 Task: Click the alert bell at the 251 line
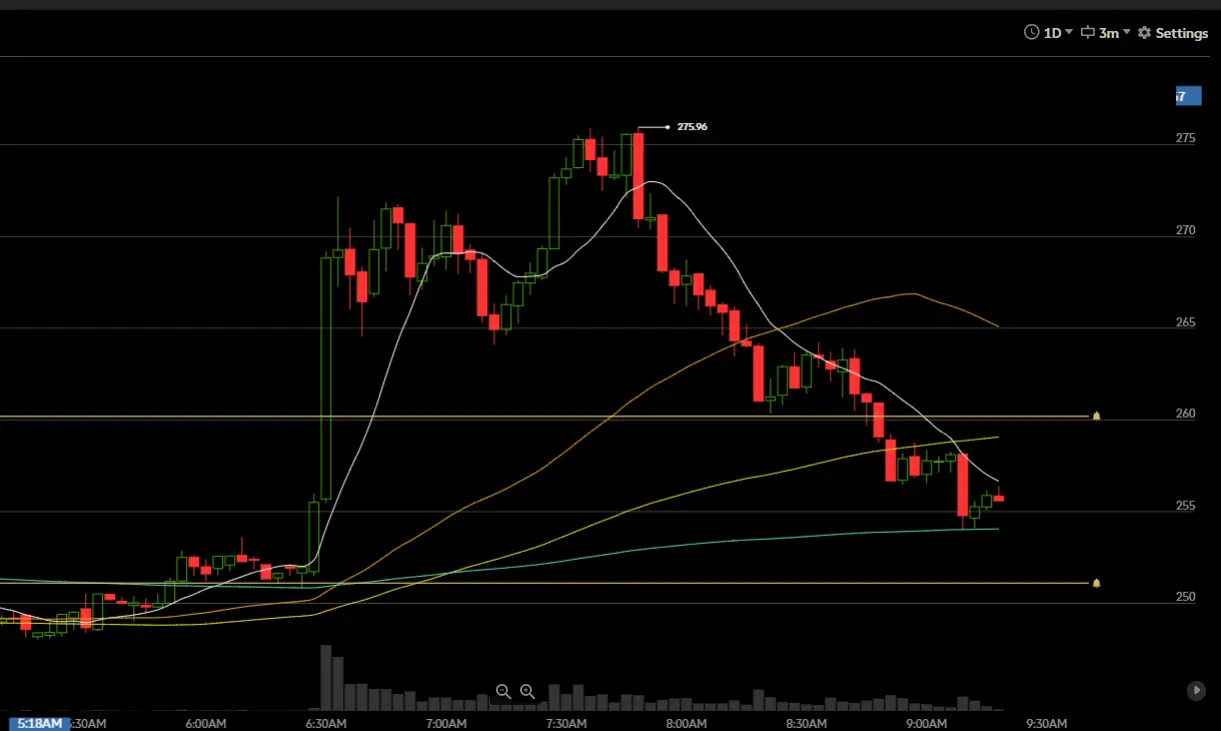coord(1096,582)
